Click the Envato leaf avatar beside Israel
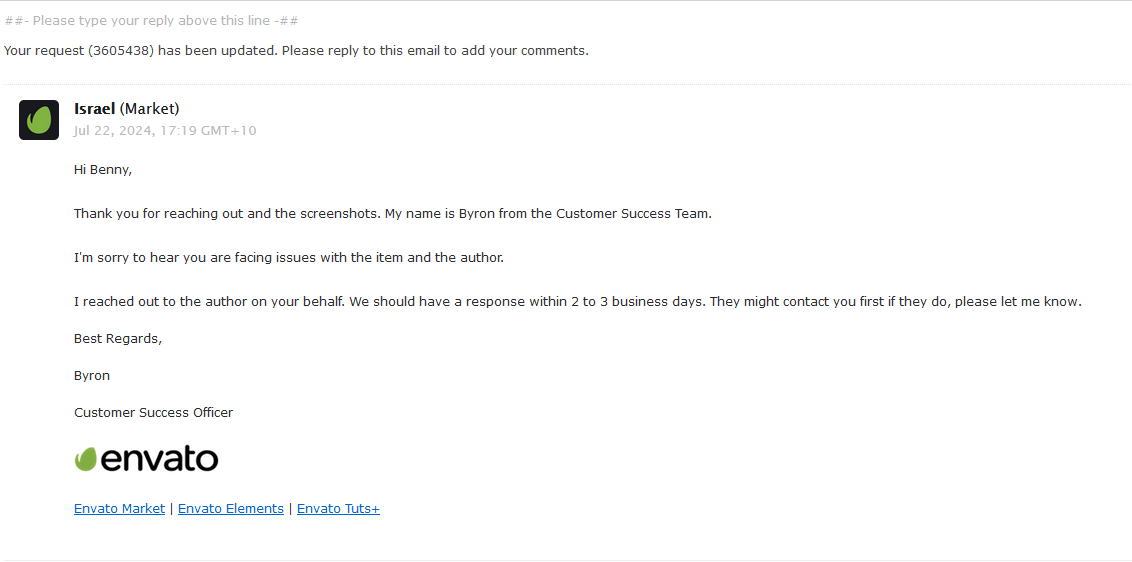1132x562 pixels. (x=39, y=120)
